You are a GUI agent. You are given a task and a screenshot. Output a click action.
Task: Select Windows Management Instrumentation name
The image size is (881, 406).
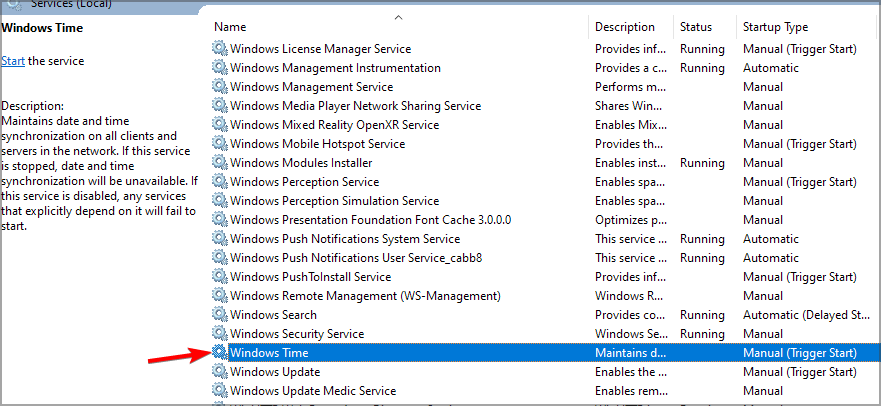(335, 68)
